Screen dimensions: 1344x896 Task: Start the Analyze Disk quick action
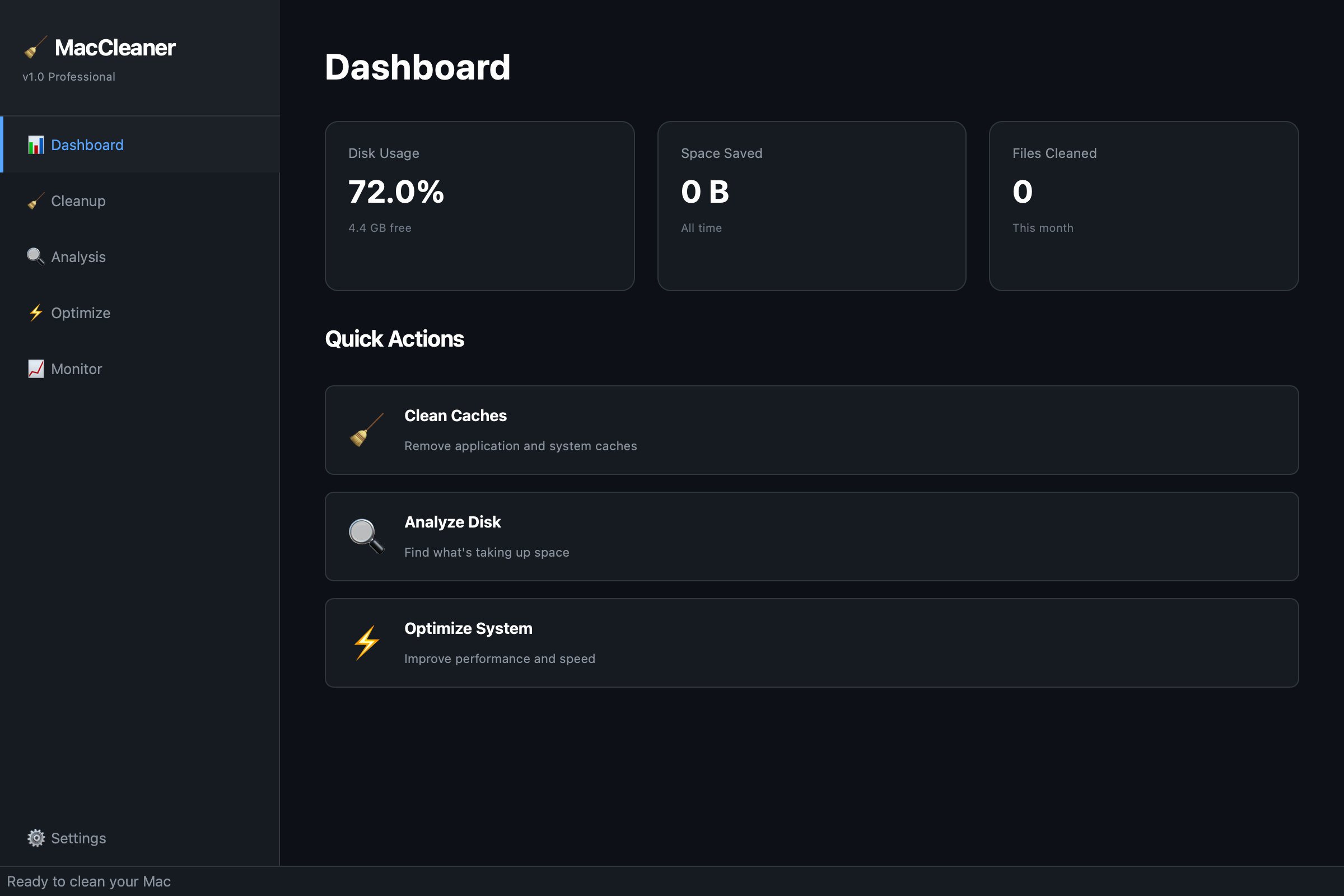(811, 536)
